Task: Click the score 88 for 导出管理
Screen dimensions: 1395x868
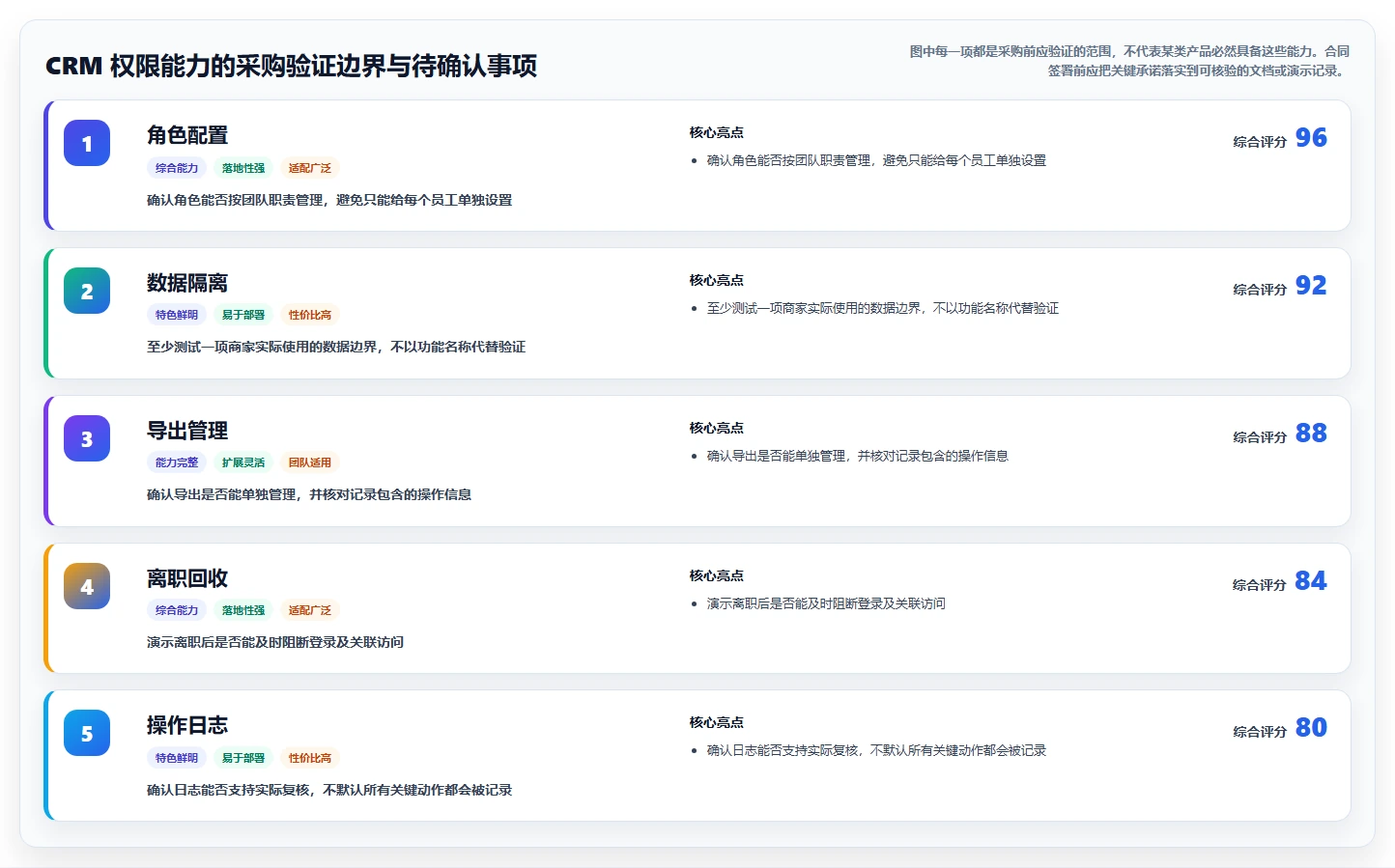Action: click(1311, 434)
